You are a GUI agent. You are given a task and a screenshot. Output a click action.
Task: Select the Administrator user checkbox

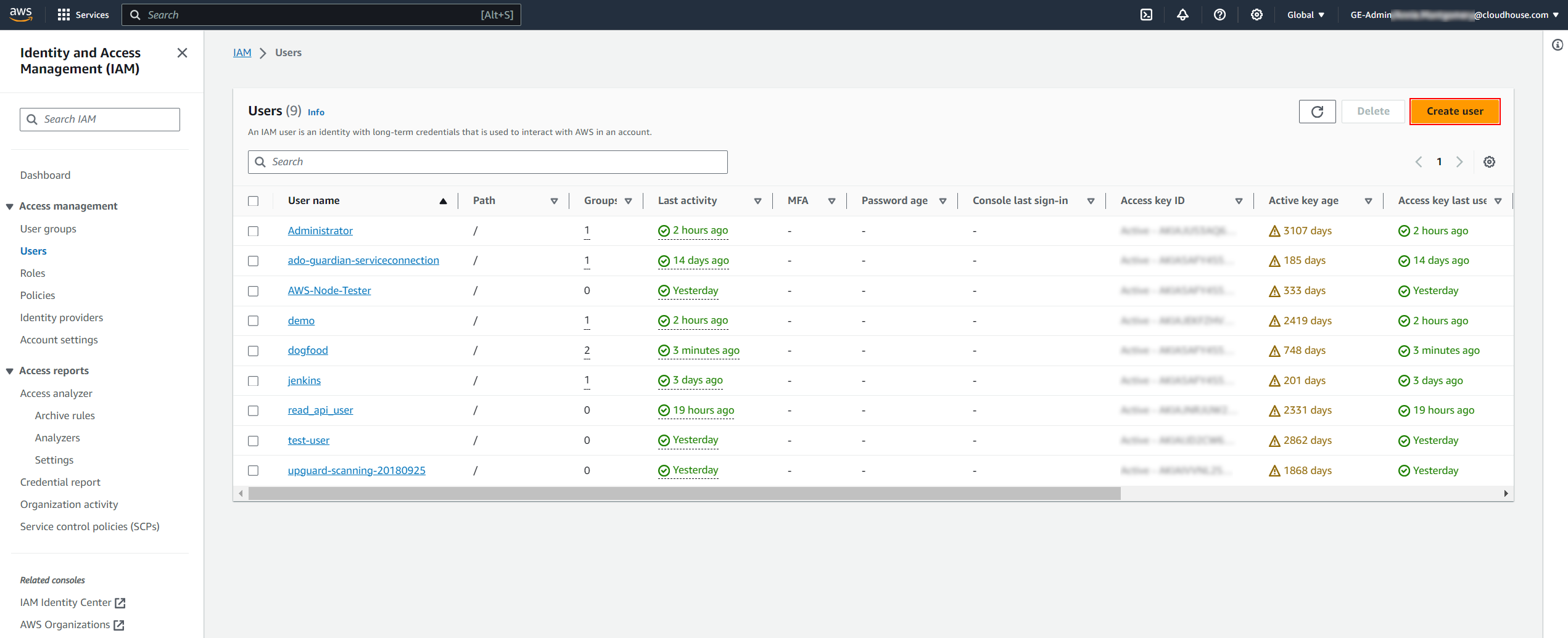(x=253, y=231)
